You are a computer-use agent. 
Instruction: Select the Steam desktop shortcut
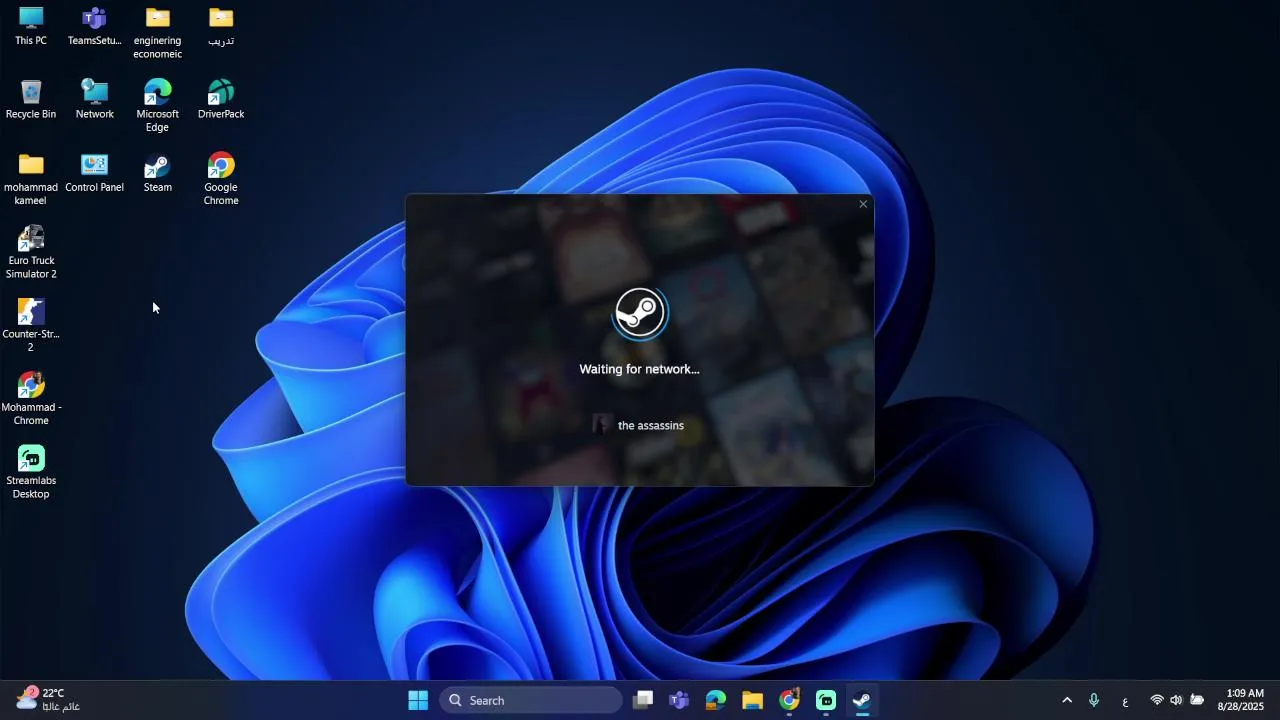click(157, 173)
